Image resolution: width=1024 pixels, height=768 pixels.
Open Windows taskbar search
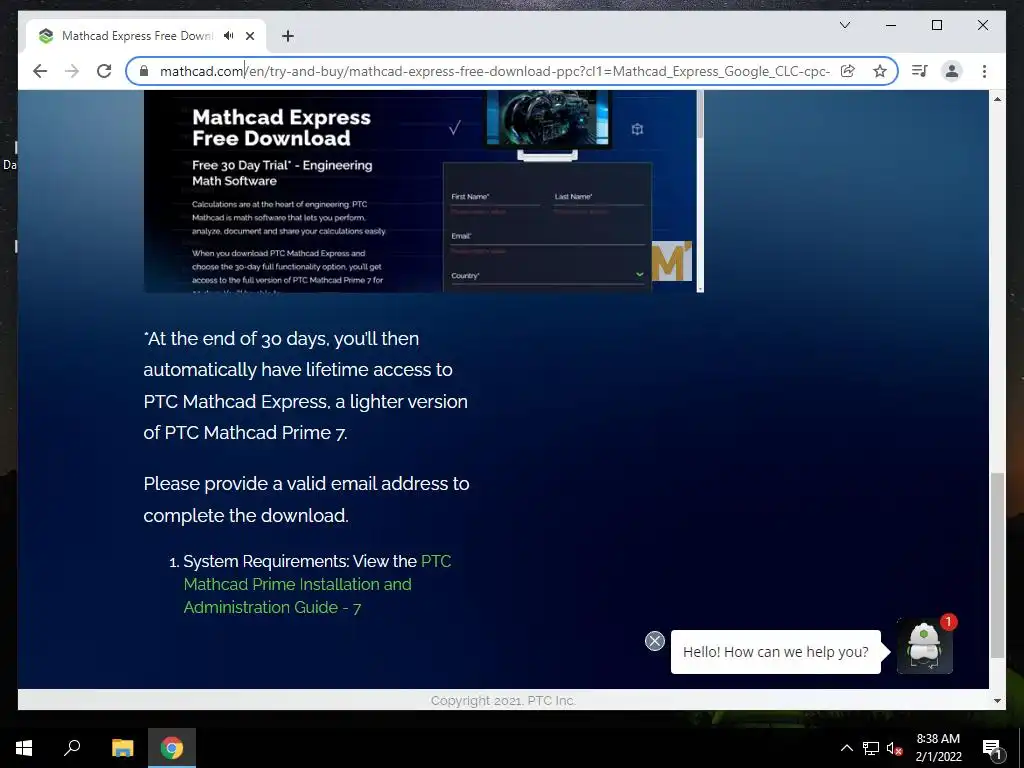pos(72,748)
